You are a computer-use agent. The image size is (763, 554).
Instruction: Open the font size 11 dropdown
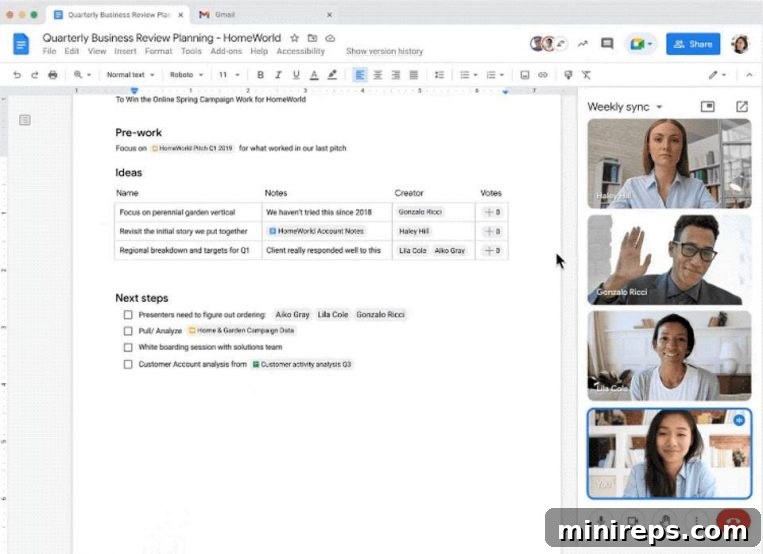(229, 74)
